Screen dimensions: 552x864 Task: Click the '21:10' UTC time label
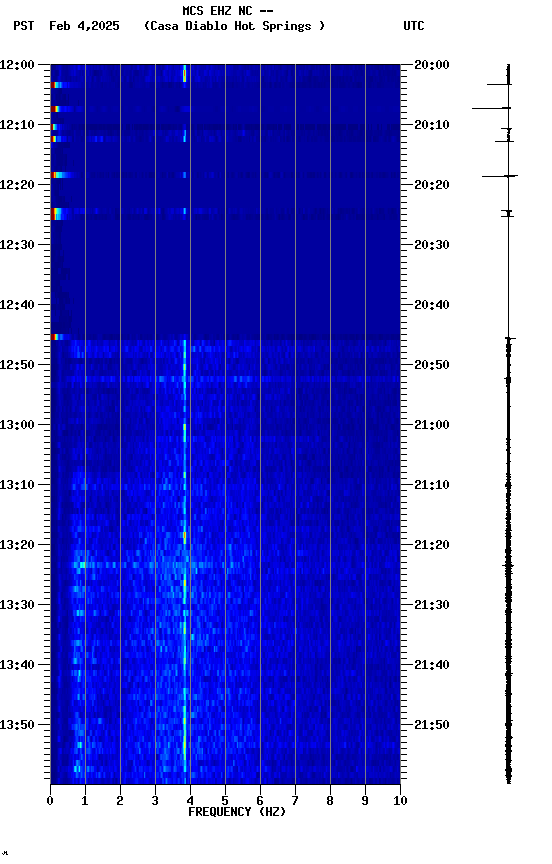[432, 485]
